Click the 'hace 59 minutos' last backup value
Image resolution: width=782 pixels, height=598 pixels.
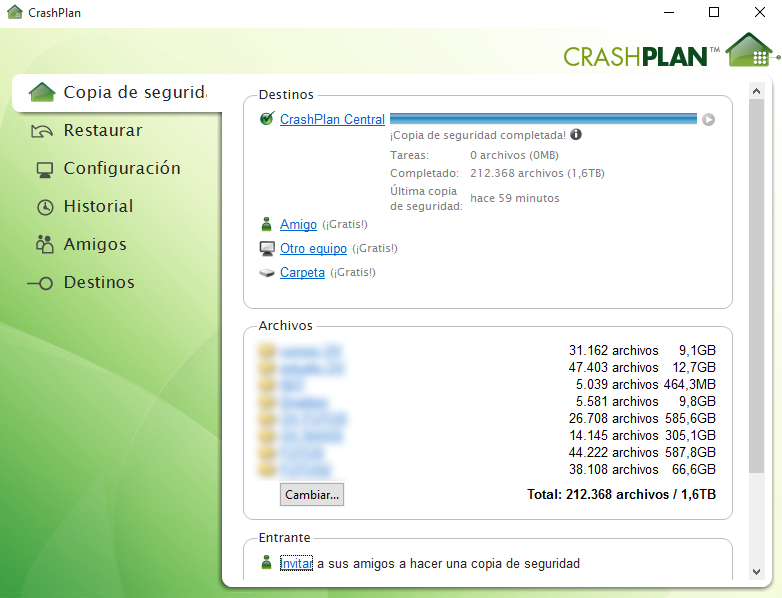coord(515,198)
